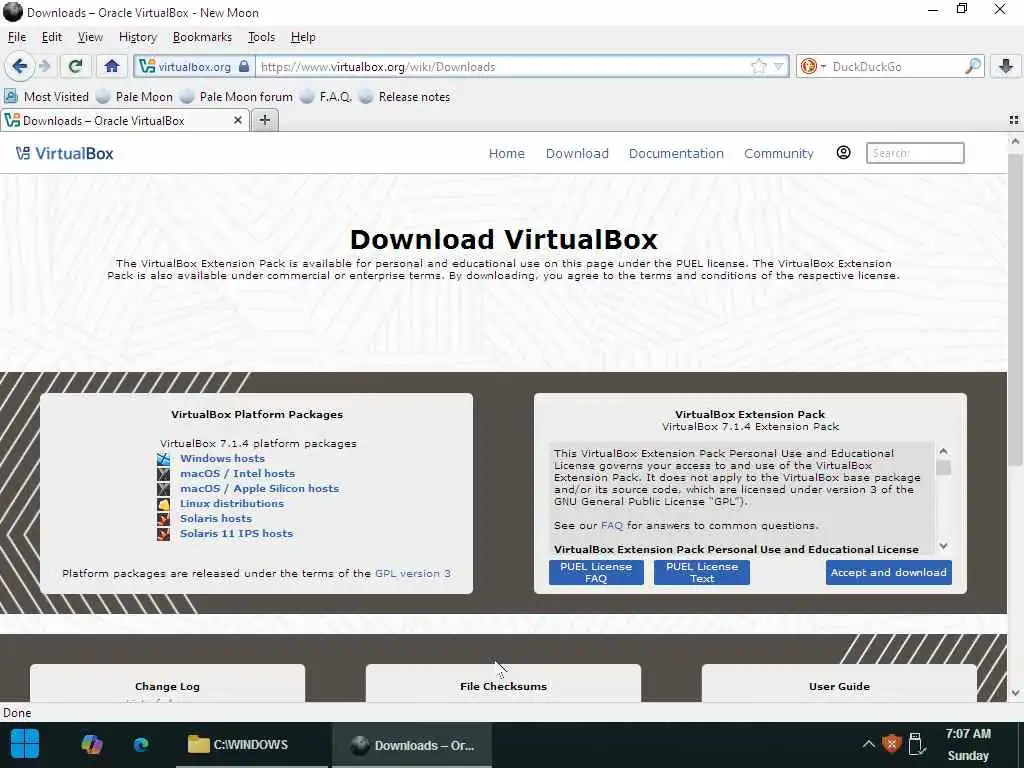Click the Windows hosts icon

163,459
